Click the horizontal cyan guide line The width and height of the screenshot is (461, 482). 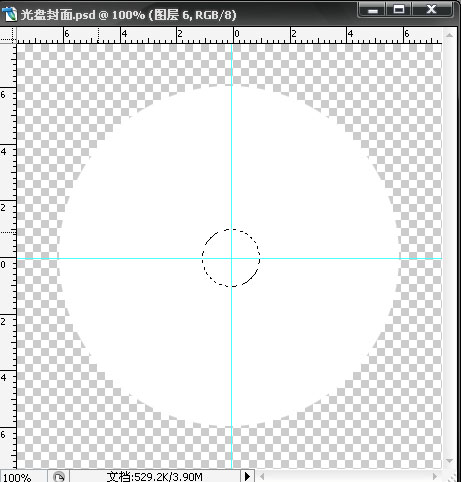pos(133,258)
